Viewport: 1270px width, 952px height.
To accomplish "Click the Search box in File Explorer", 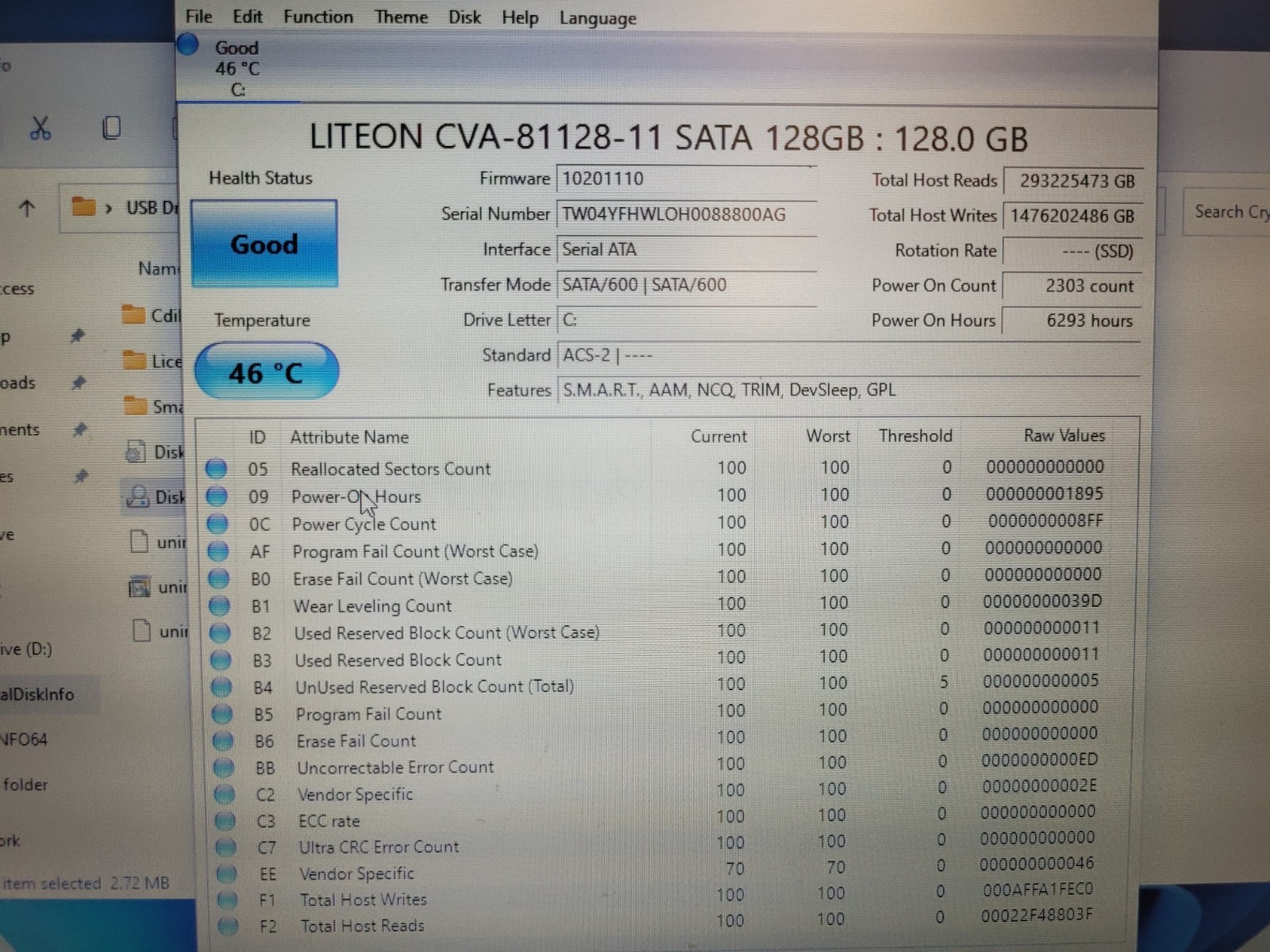I will 1226,212.
